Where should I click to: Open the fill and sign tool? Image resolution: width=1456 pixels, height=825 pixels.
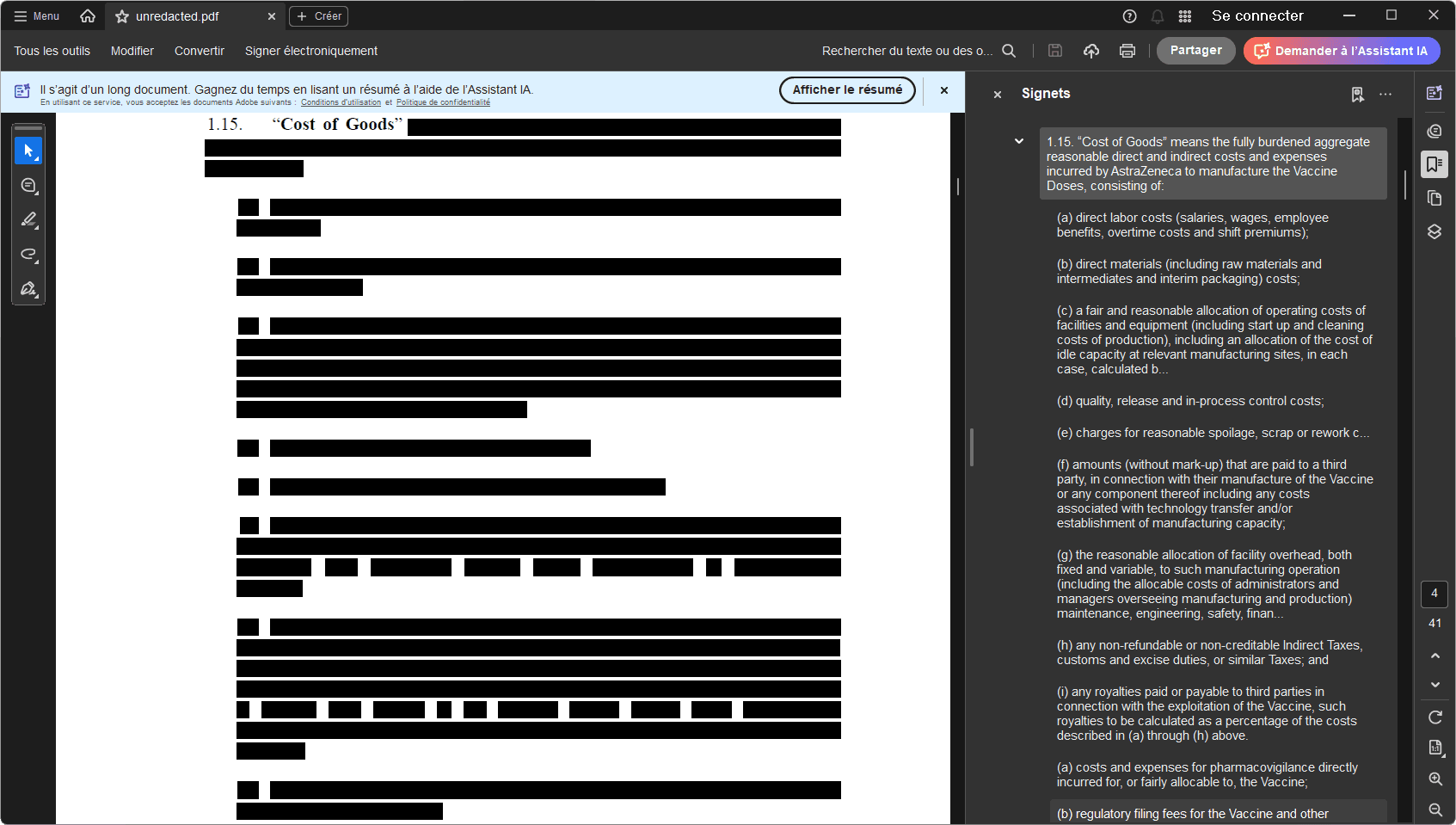[28, 289]
